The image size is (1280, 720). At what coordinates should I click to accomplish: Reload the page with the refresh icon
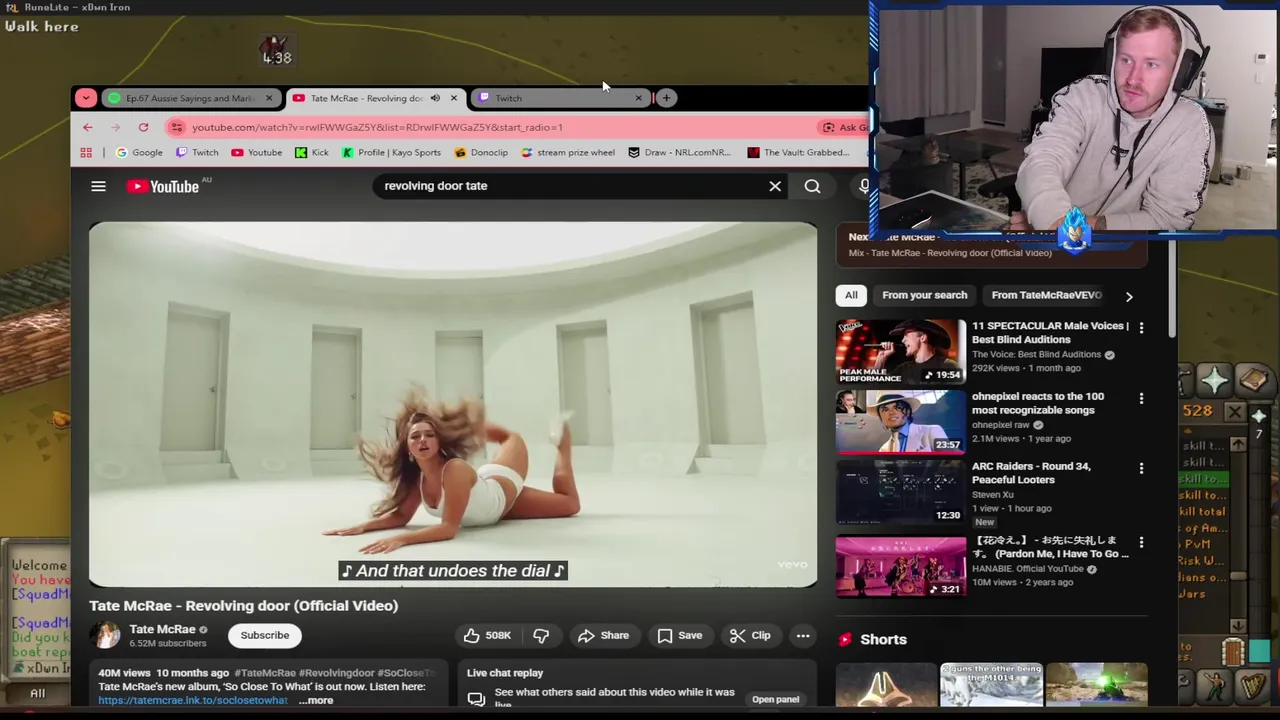pyautogui.click(x=143, y=127)
